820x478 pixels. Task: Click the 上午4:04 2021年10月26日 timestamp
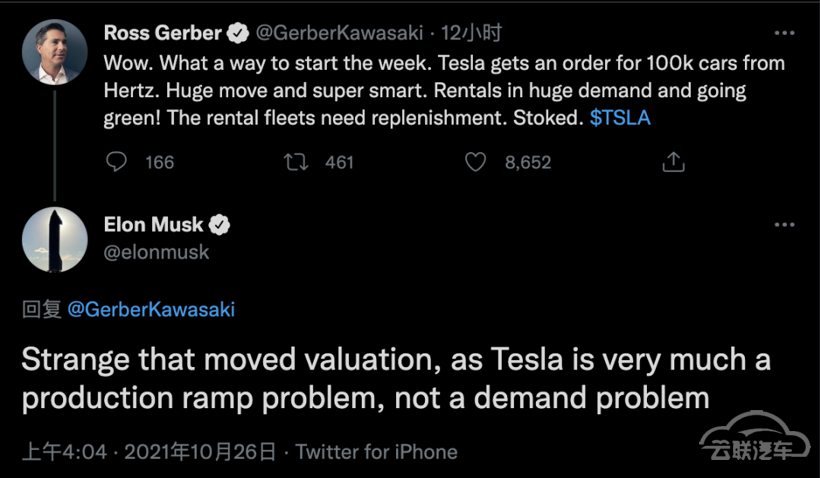point(149,452)
